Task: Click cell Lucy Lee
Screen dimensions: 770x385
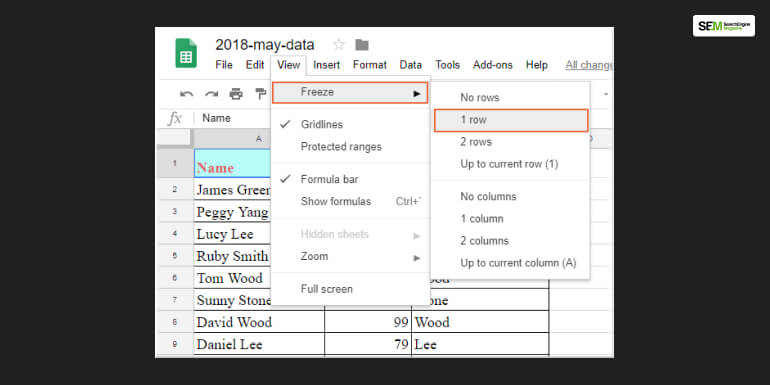Action: tap(233, 233)
